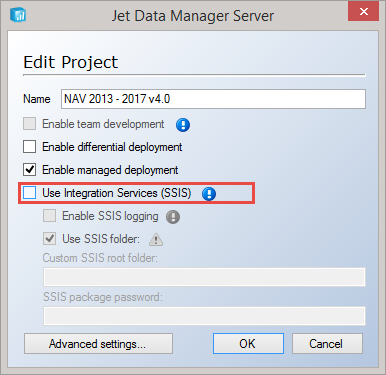The height and width of the screenshot is (375, 386).
Task: Click the SSIS package password field
Action: click(204, 316)
